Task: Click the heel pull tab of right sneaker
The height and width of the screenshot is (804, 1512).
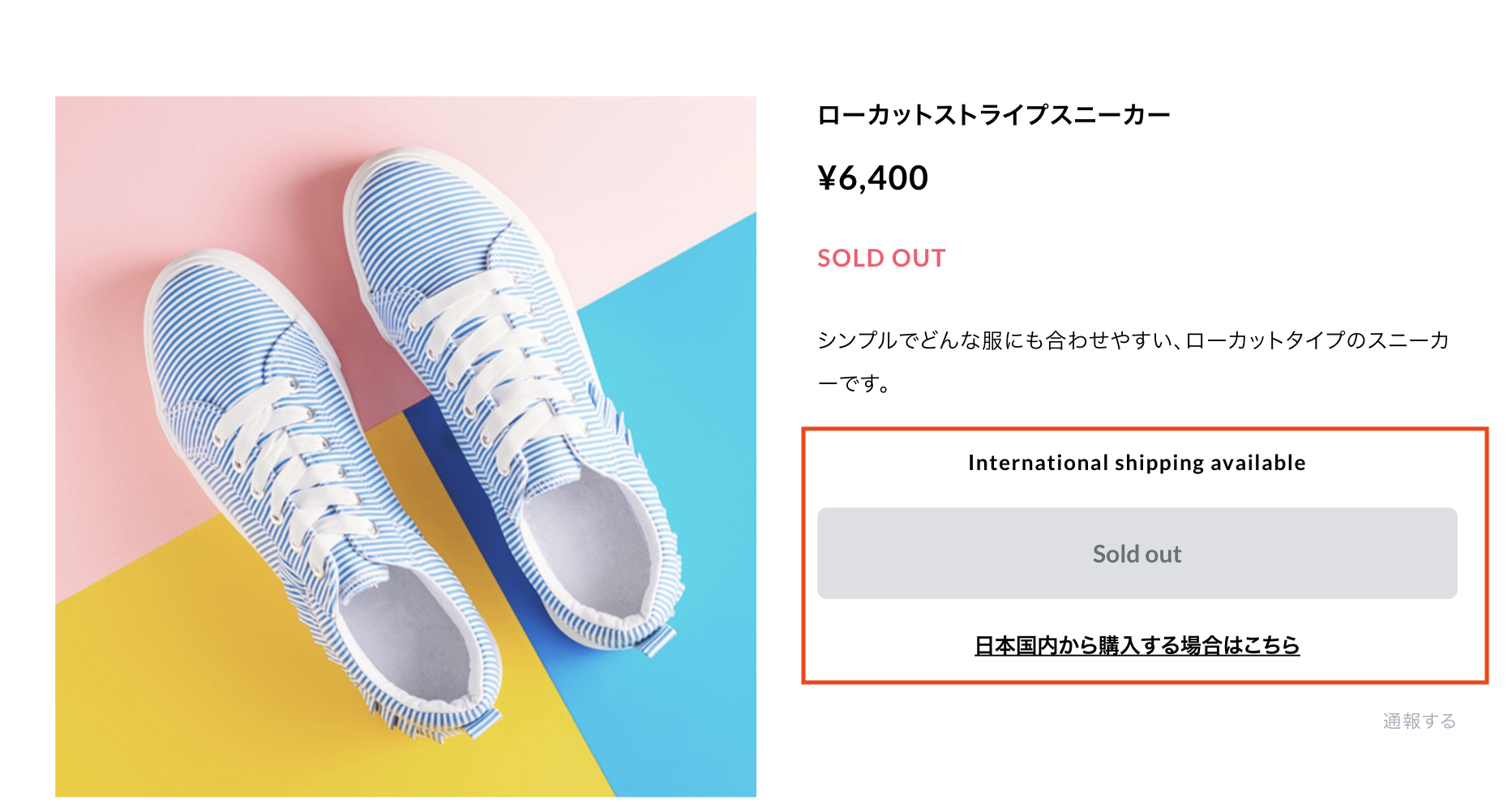Action: [655, 642]
